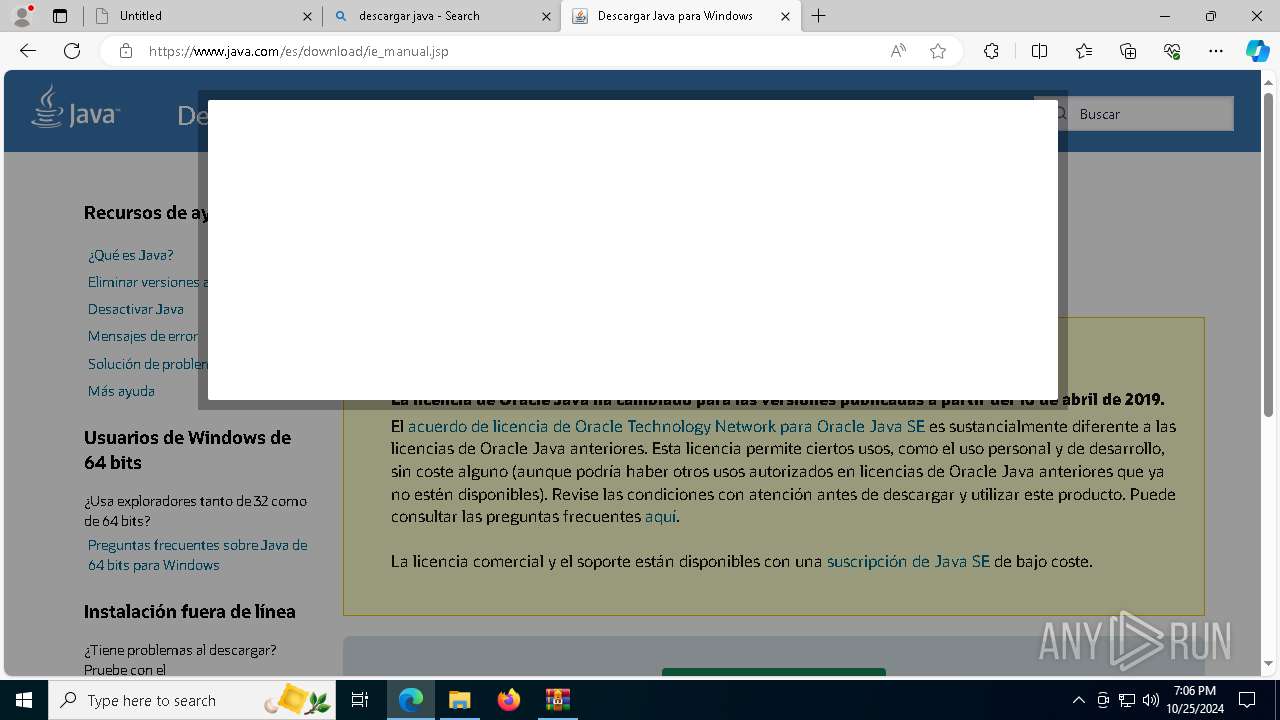Open WinRAR from taskbar
The width and height of the screenshot is (1280, 720).
[557, 700]
